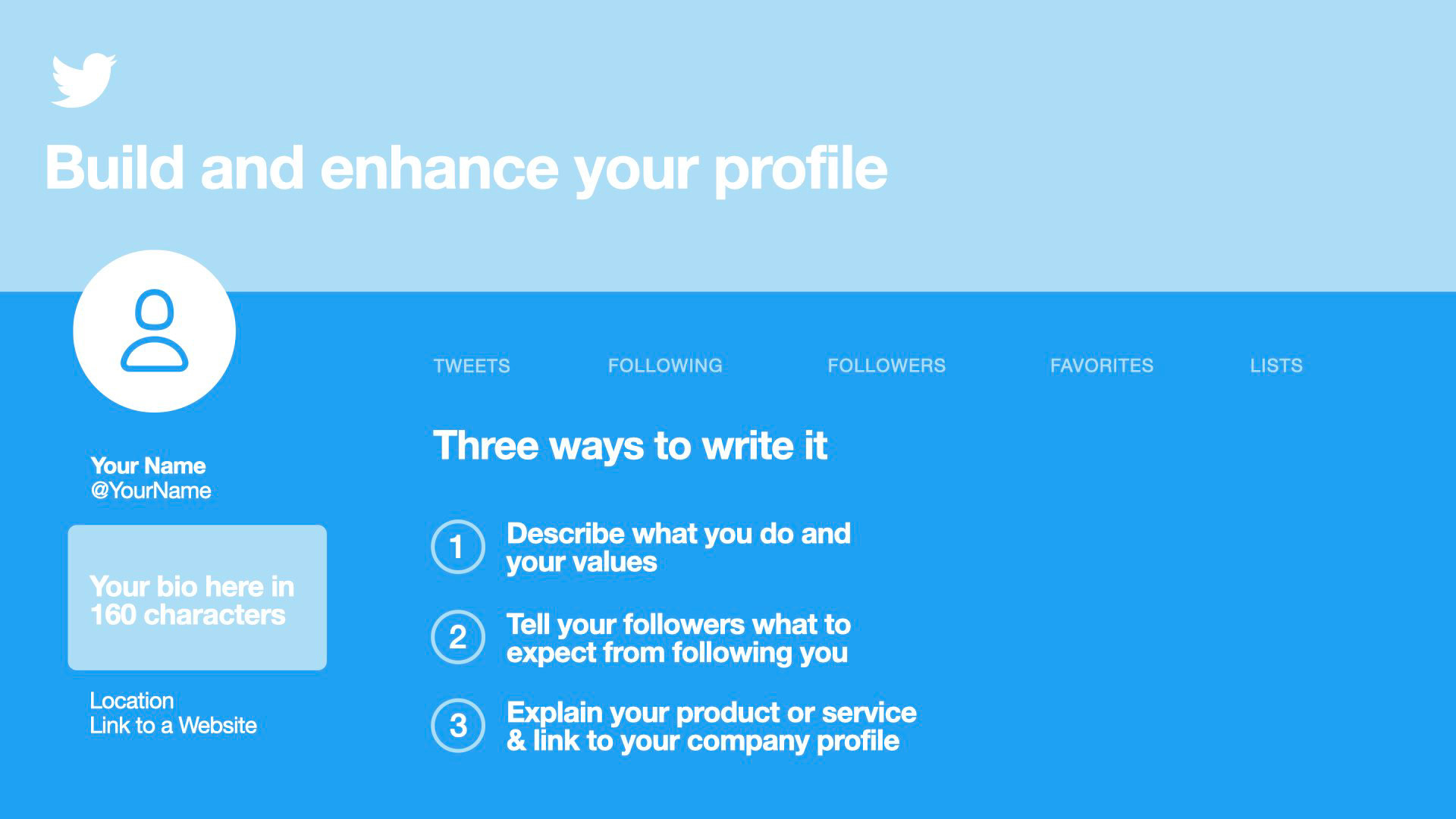
Task: Switch to the FOLLOWING tab
Action: [664, 366]
